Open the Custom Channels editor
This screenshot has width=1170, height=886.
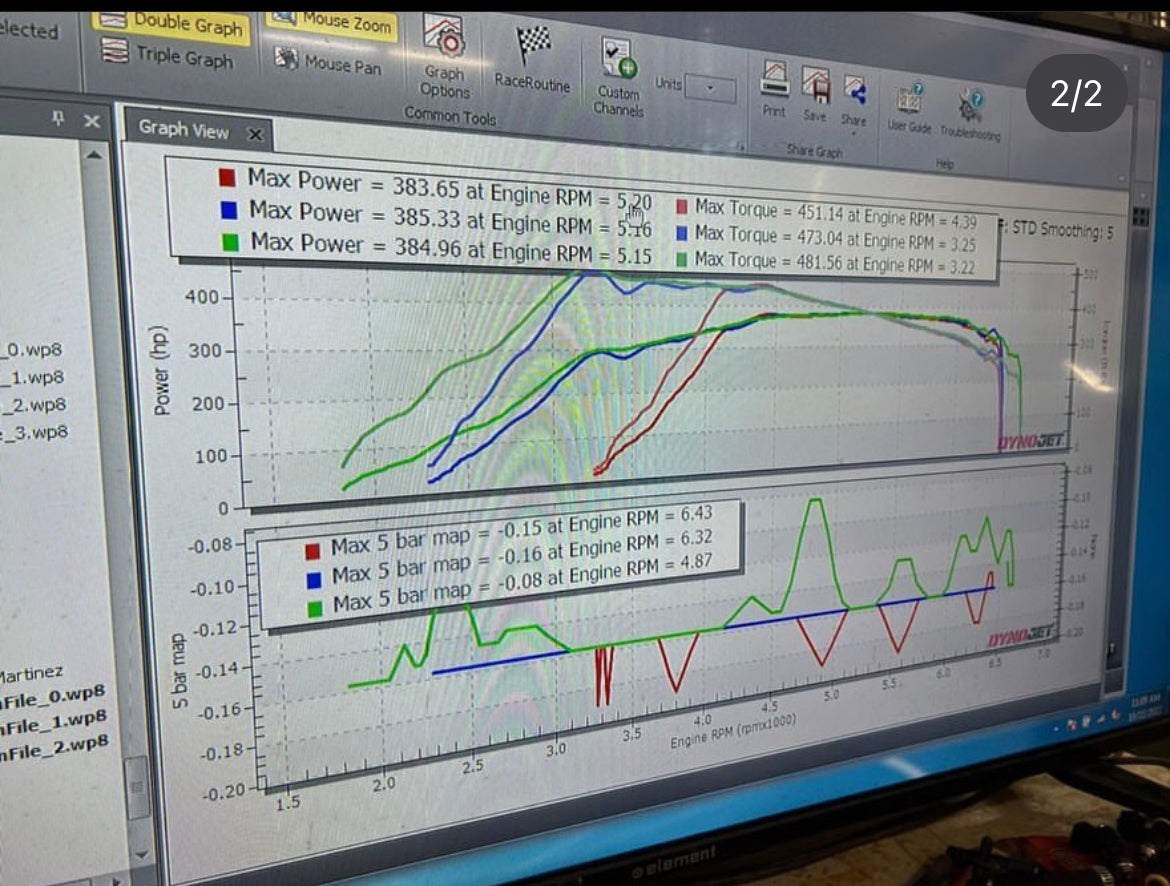[618, 60]
